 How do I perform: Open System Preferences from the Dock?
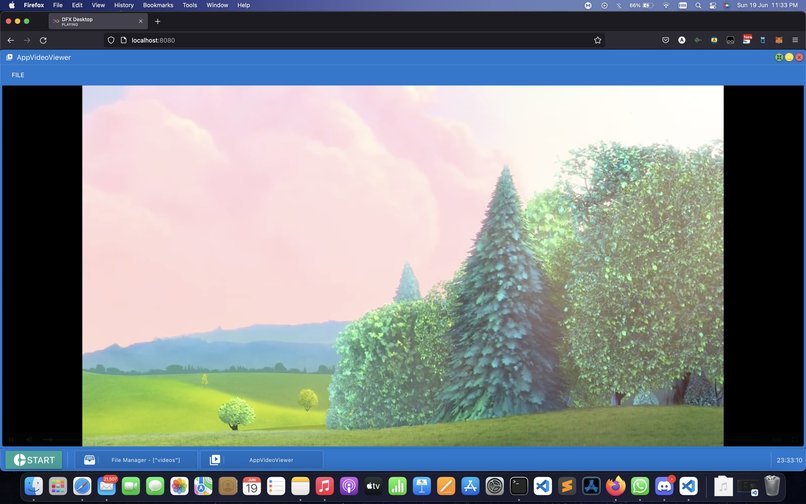[x=494, y=485]
